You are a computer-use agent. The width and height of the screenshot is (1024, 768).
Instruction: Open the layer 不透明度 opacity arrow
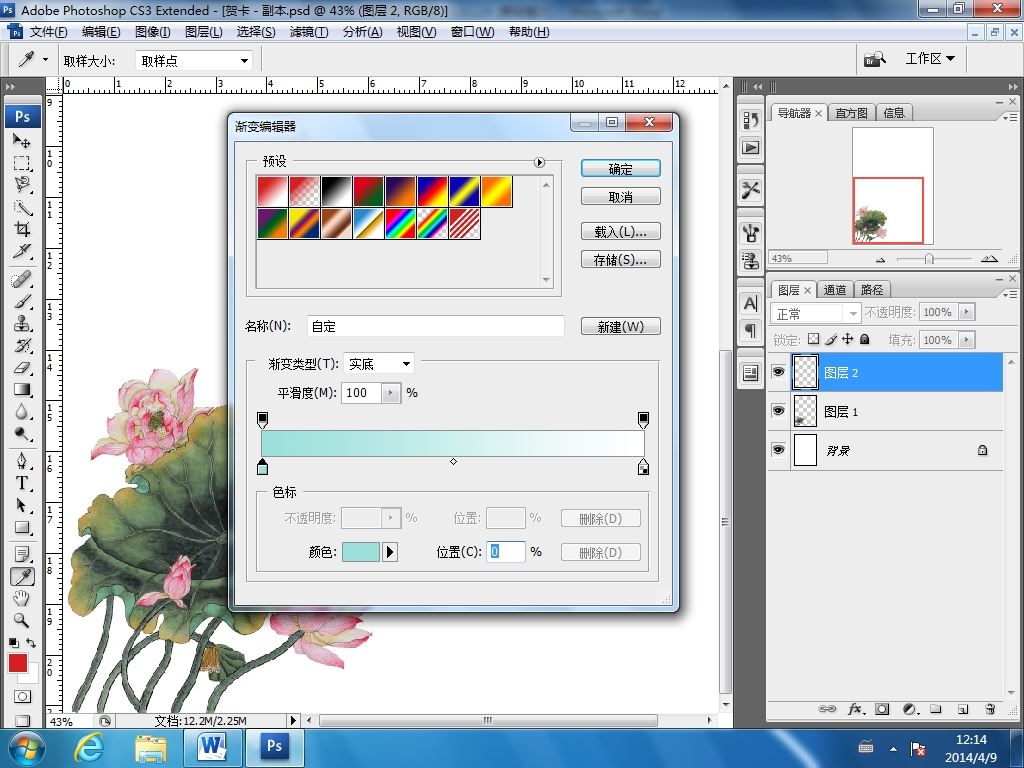point(967,312)
